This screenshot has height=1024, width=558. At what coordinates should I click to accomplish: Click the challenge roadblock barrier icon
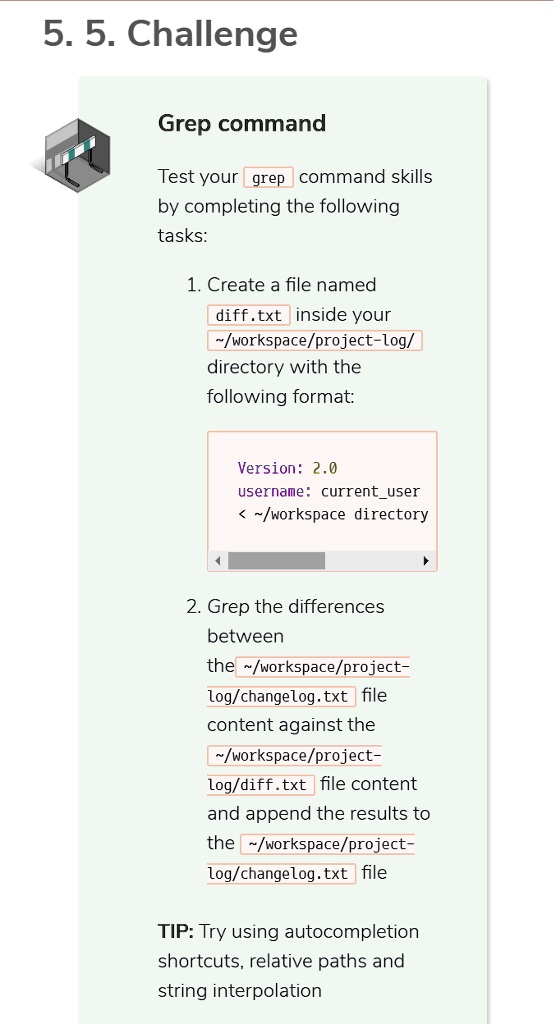[76, 155]
